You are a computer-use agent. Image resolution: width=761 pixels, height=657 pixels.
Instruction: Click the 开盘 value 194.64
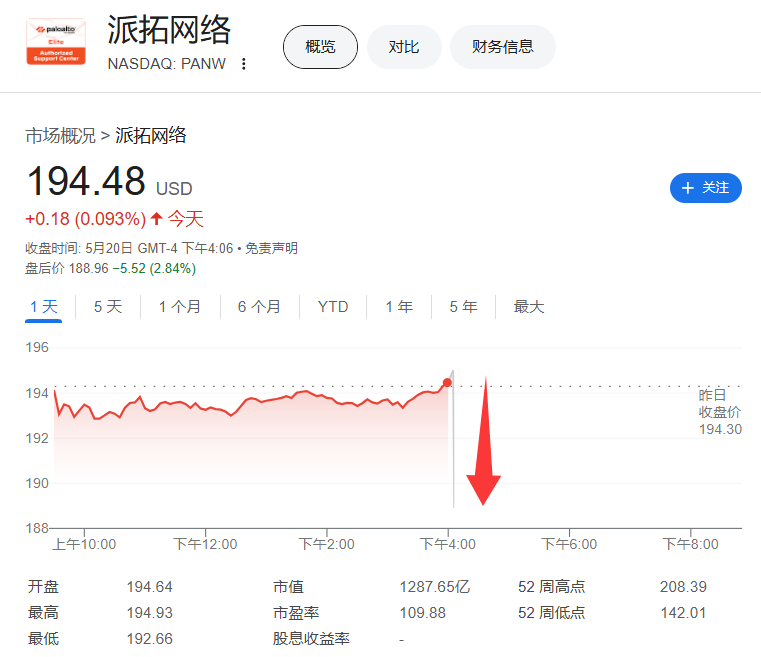pos(149,587)
